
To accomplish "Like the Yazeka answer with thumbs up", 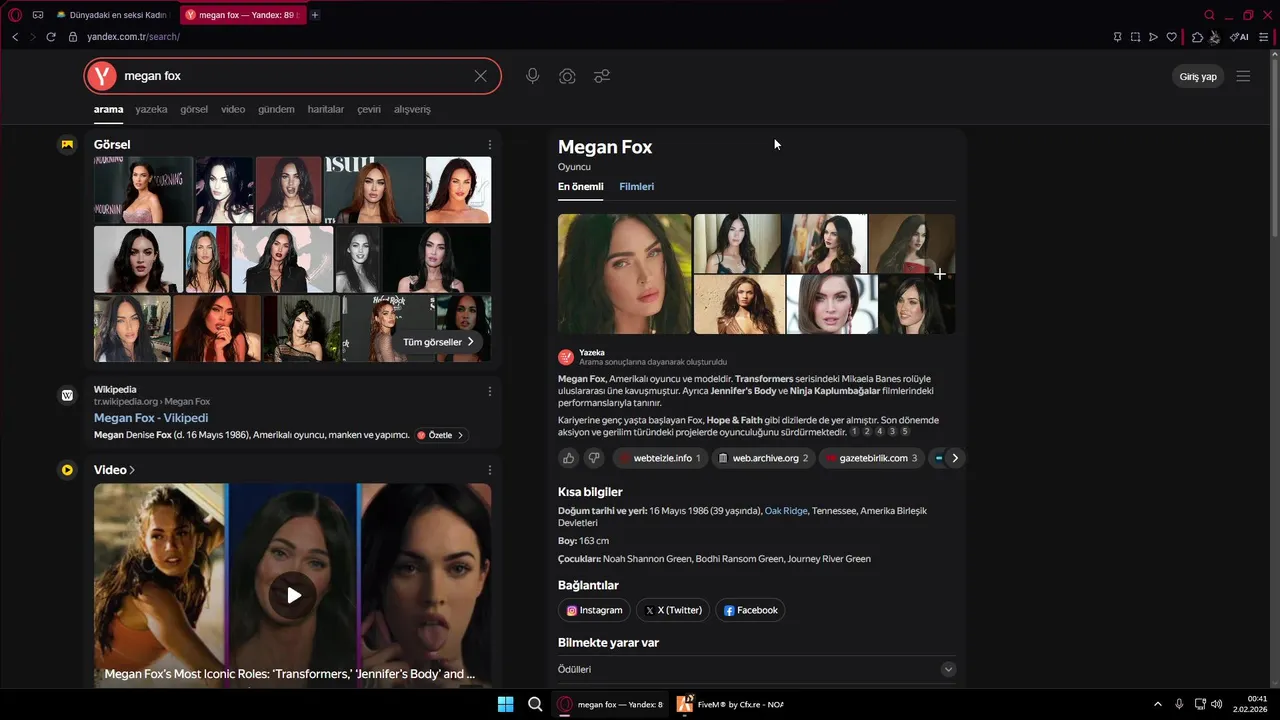I will coord(569,458).
